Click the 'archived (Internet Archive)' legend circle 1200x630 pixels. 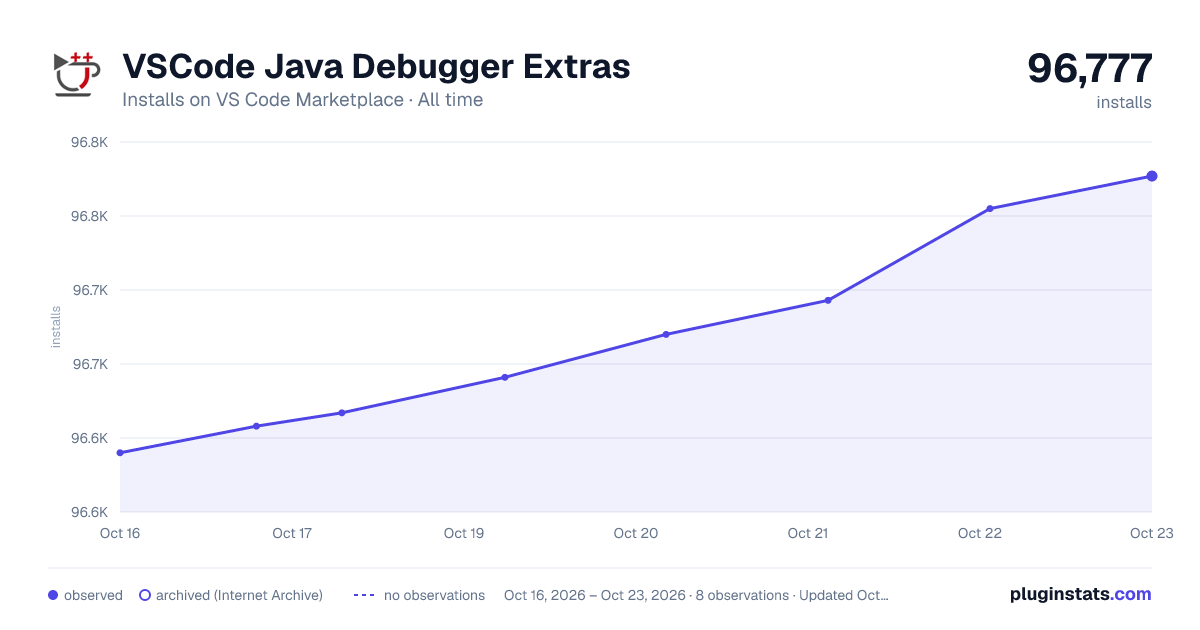145,595
